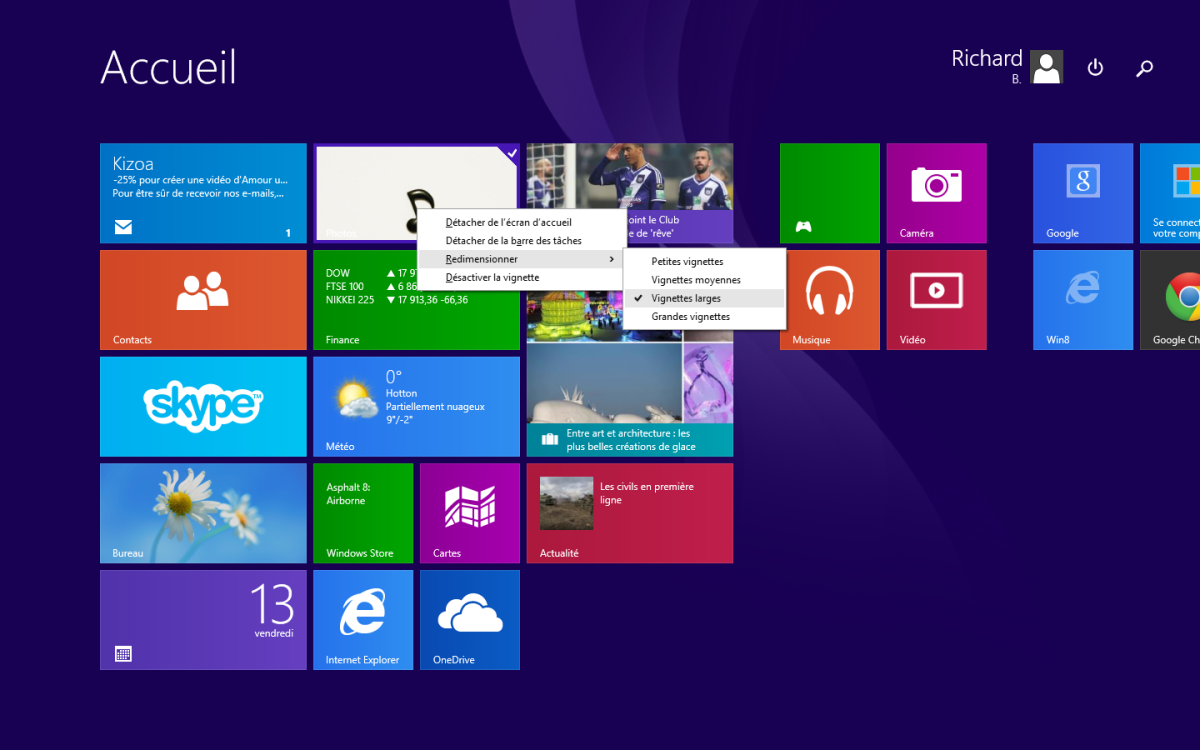Click the 'Partiellement nuageux' weather text

coord(435,407)
